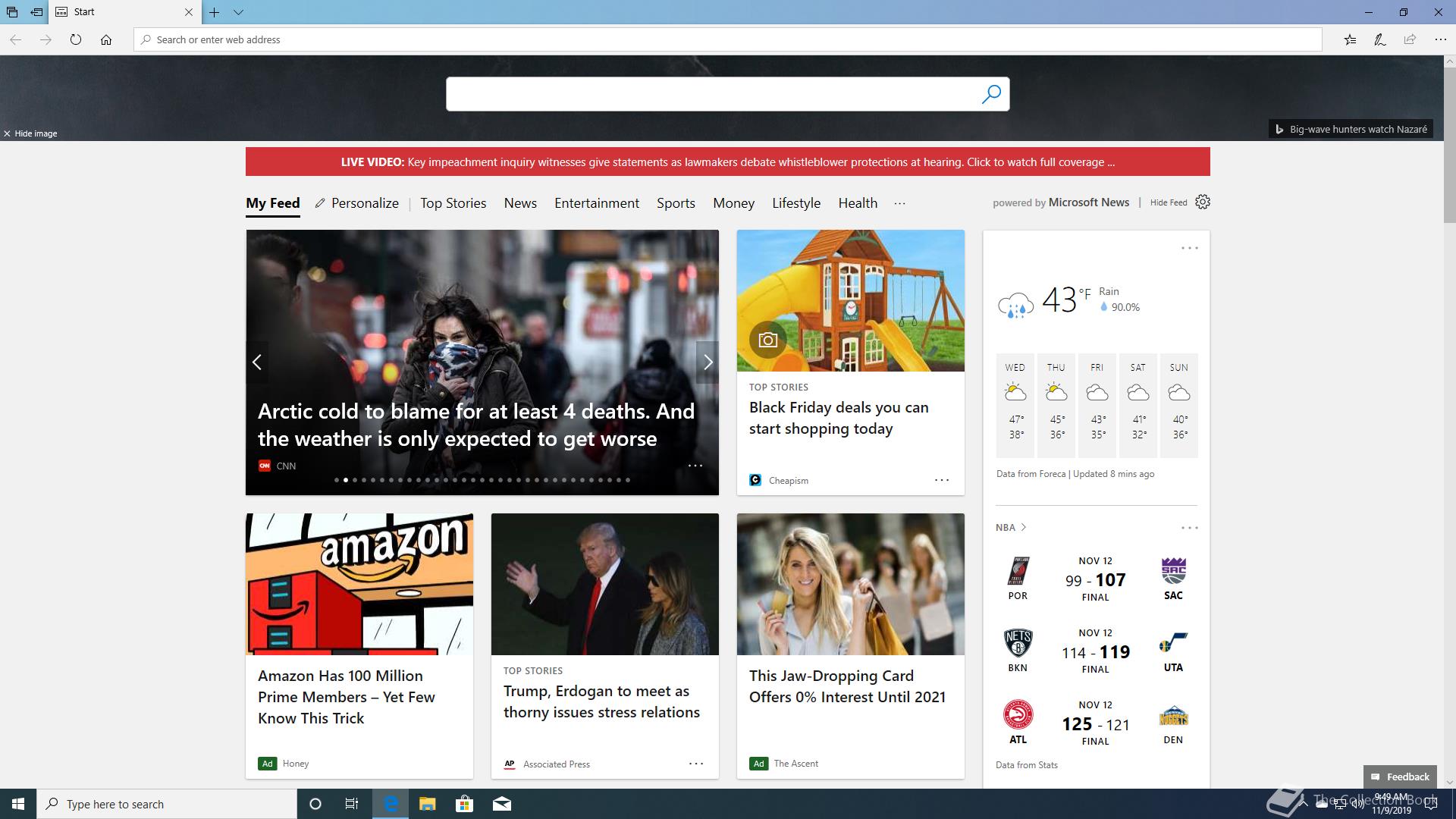
Task: Expand more feed categories ellipsis
Action: (x=899, y=203)
